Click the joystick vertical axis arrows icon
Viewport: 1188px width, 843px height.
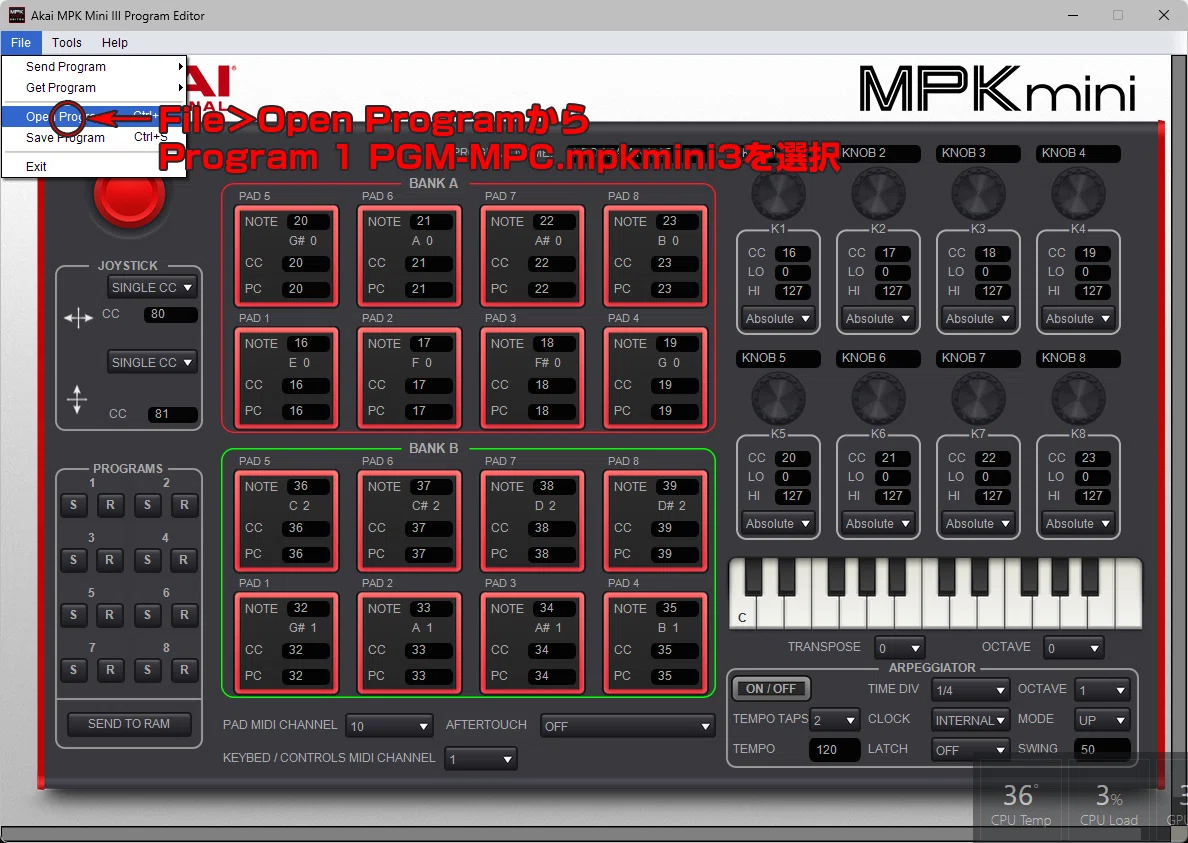point(77,399)
